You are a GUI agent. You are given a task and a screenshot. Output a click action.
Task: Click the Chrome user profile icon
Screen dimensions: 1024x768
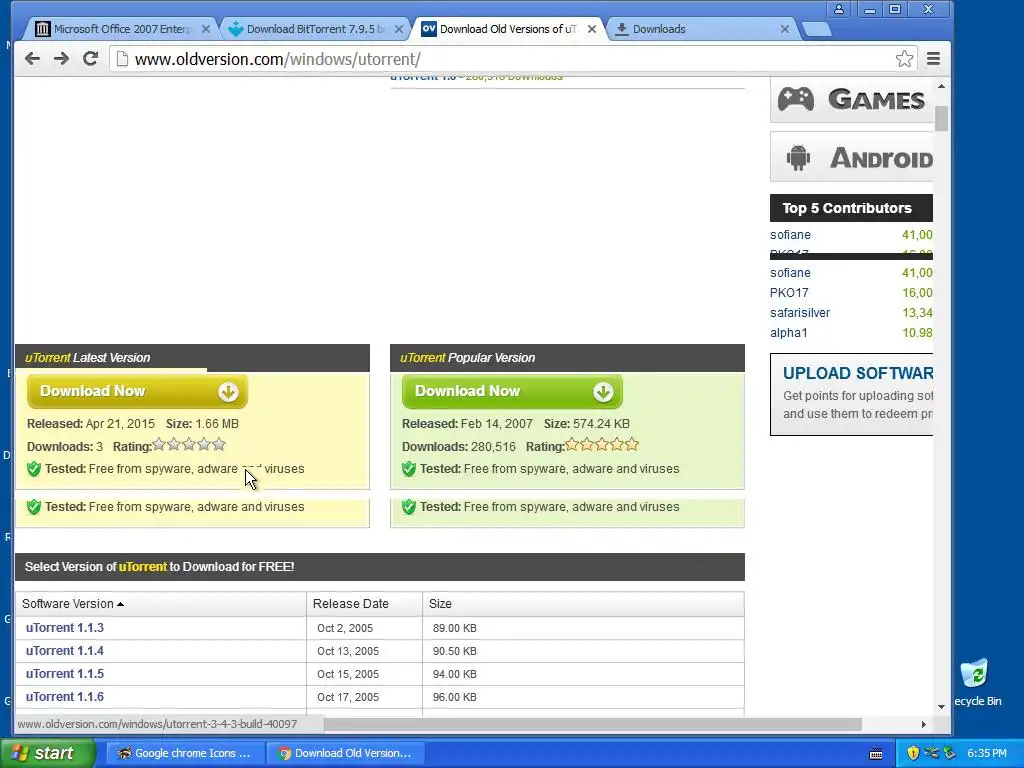839,9
